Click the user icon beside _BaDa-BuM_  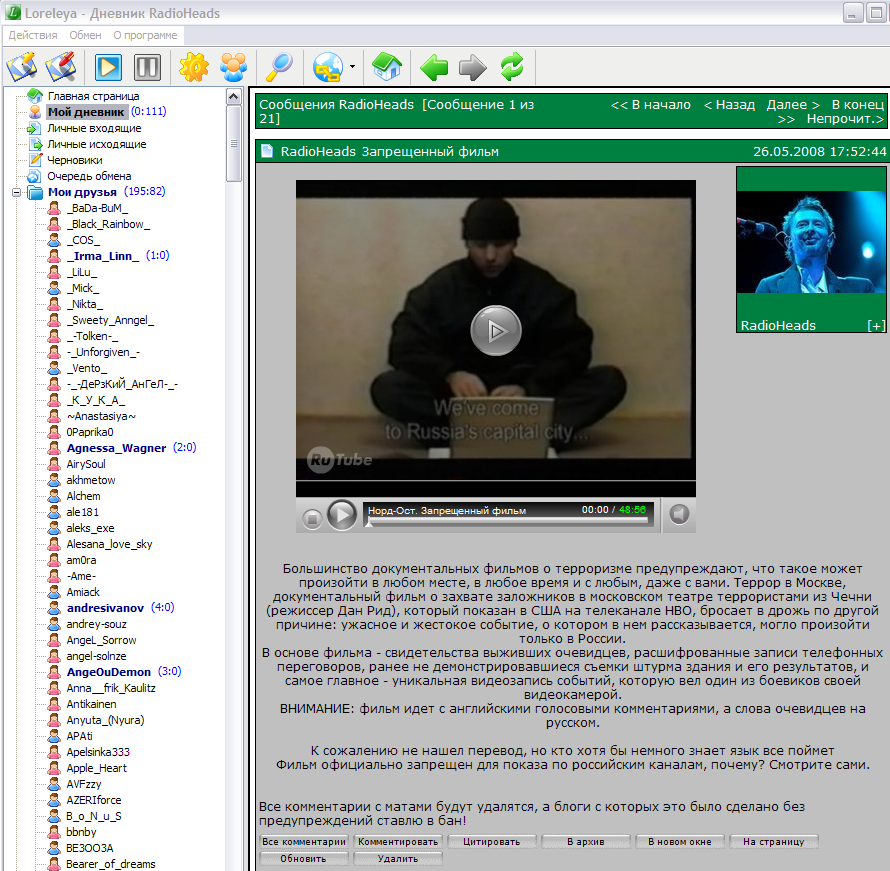[54, 208]
